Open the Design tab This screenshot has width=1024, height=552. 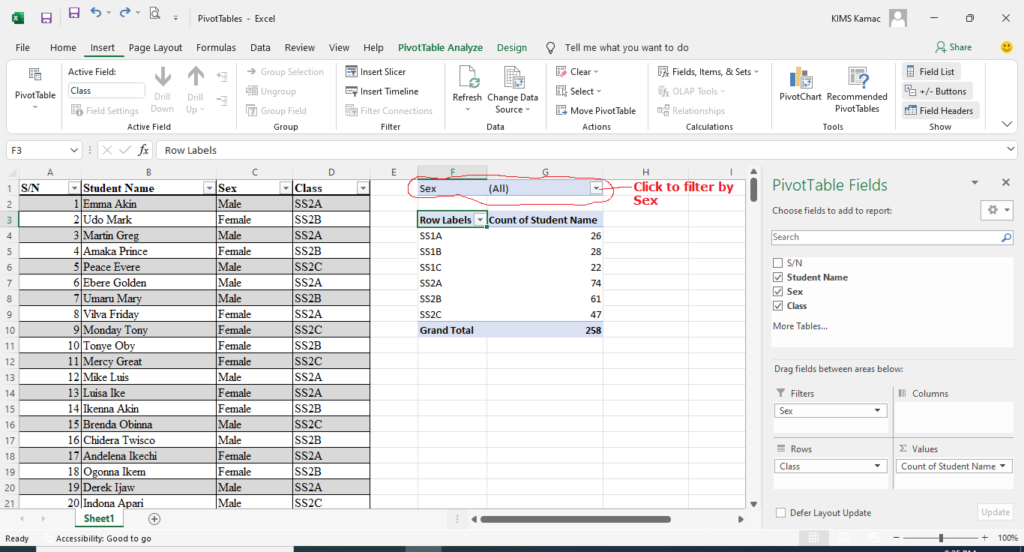coord(511,48)
